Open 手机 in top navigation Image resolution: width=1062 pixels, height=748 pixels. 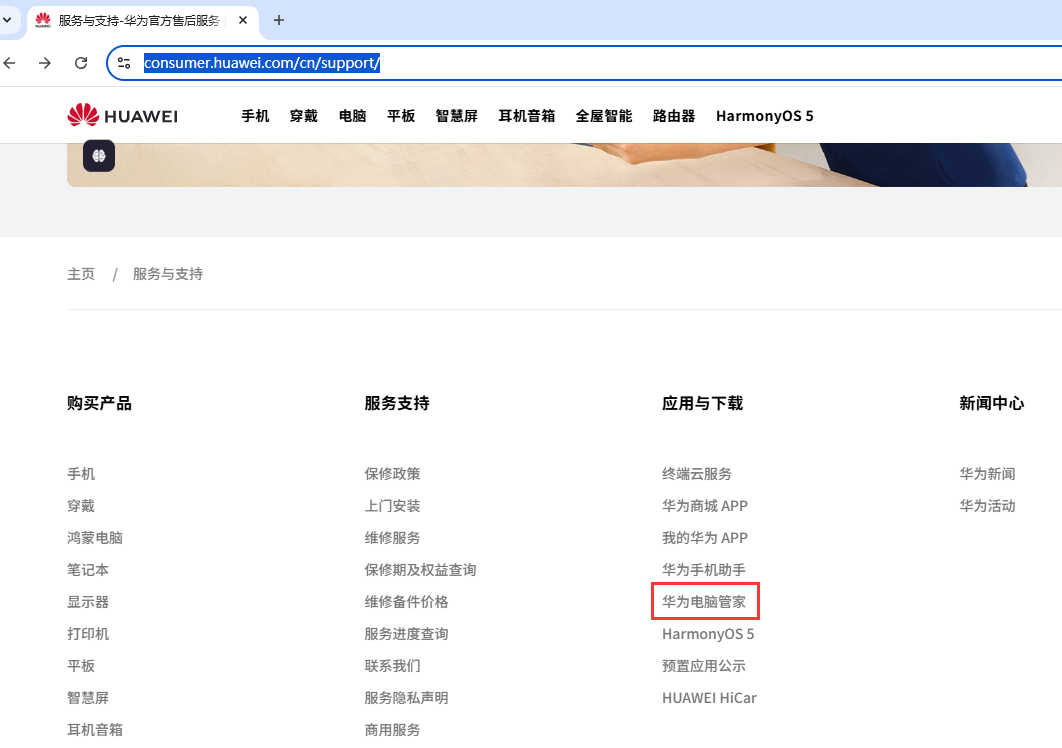pyautogui.click(x=255, y=116)
